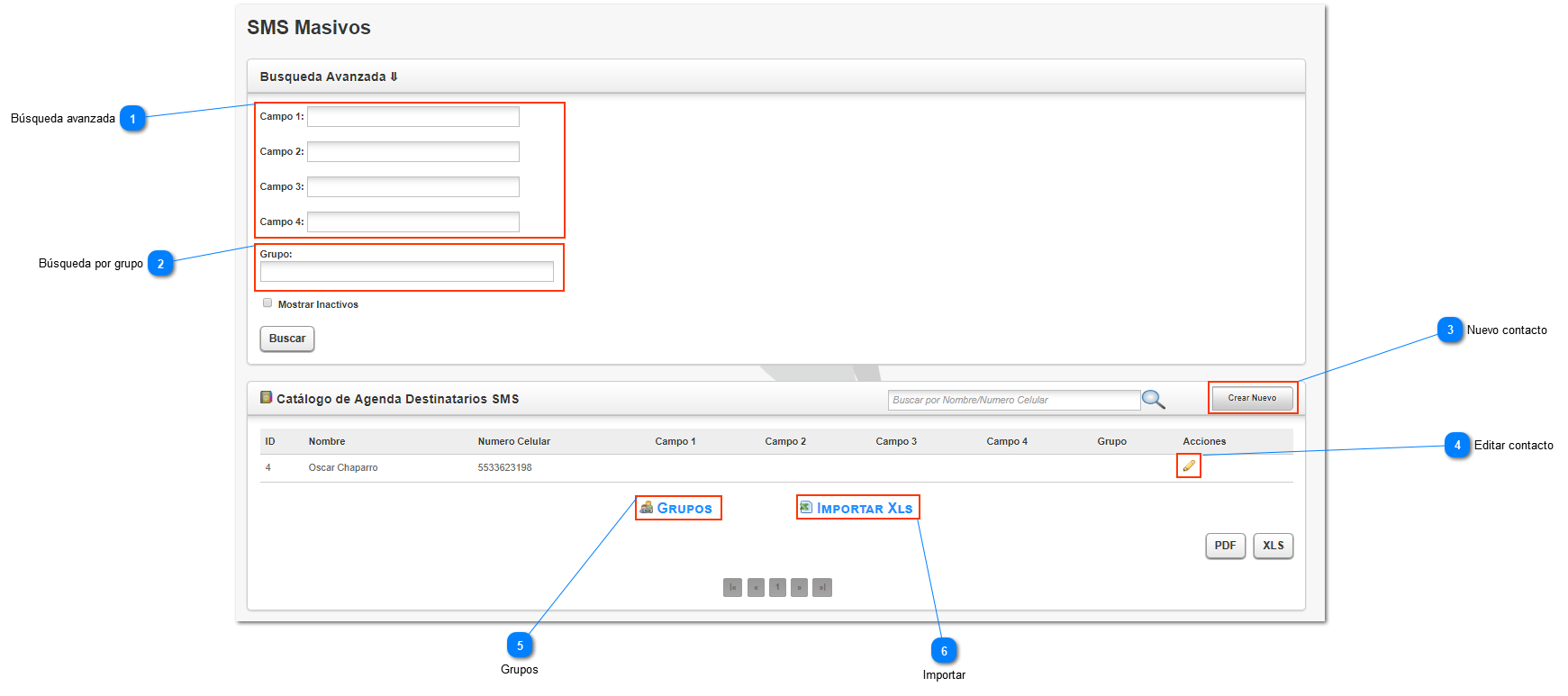The height and width of the screenshot is (696, 1568).
Task: Click the Campo 4 table column header
Action: click(x=1007, y=441)
